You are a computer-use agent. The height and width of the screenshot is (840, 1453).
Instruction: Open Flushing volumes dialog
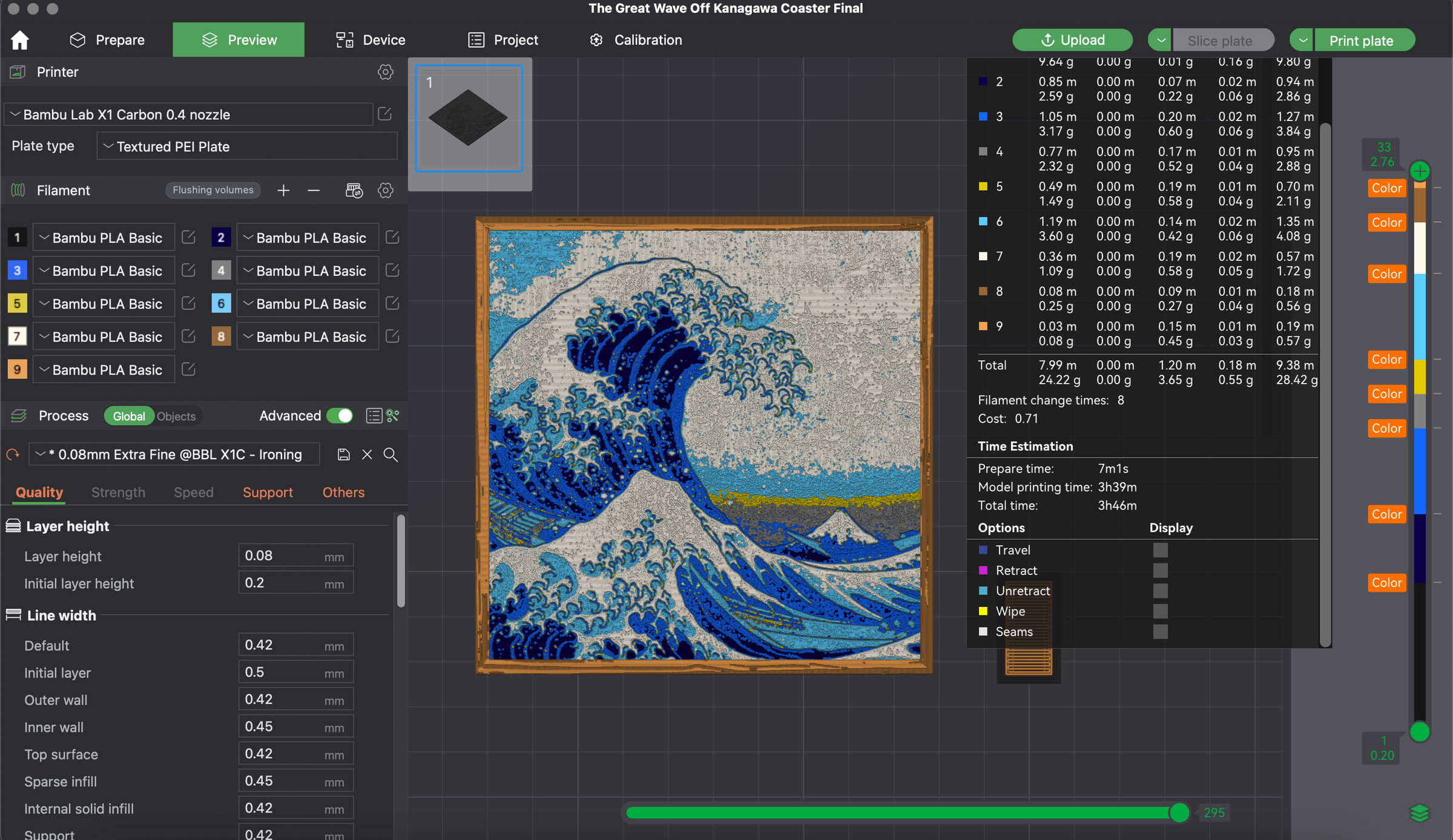coord(213,190)
